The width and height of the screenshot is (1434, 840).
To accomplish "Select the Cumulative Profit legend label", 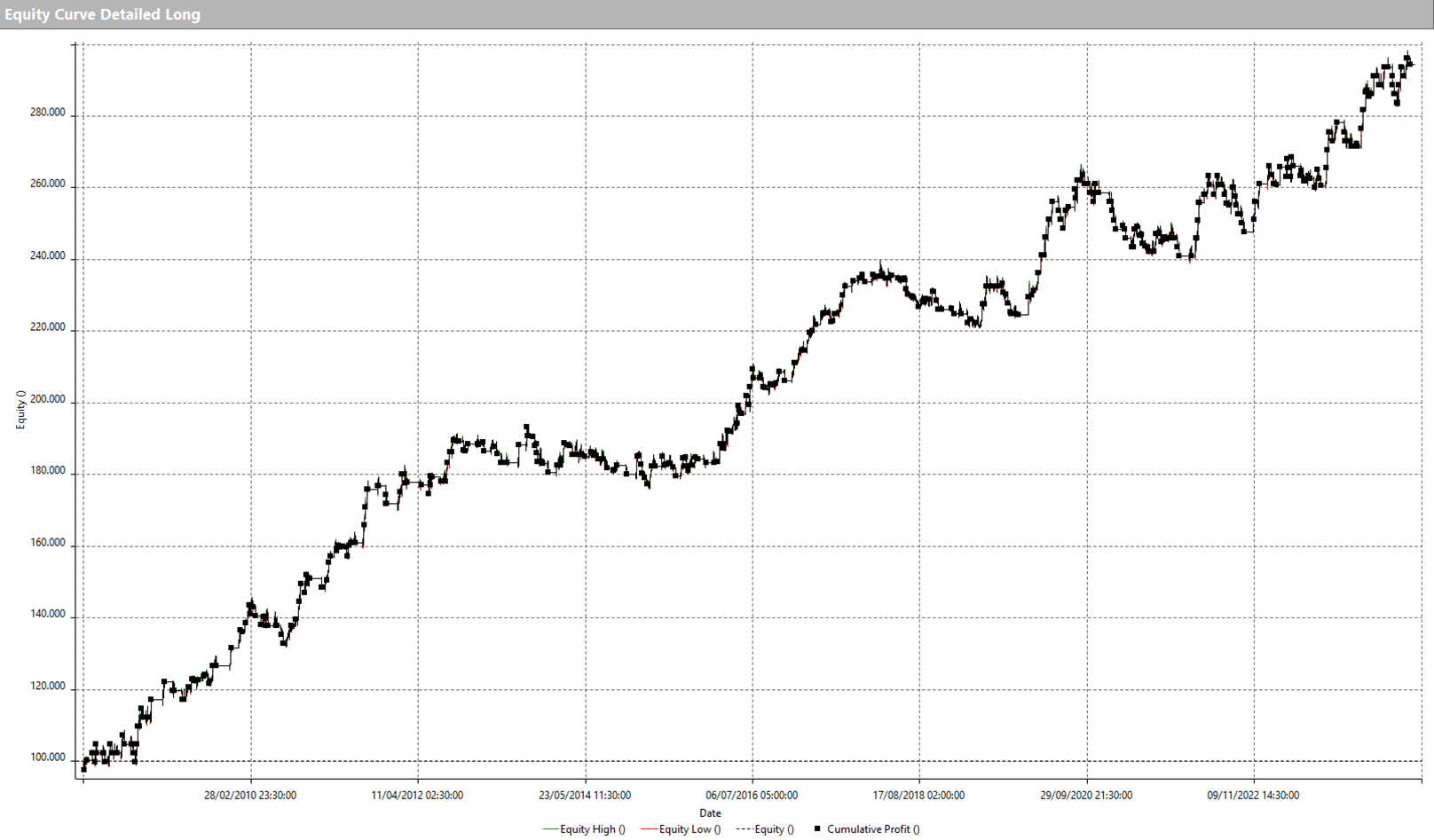I will (873, 829).
